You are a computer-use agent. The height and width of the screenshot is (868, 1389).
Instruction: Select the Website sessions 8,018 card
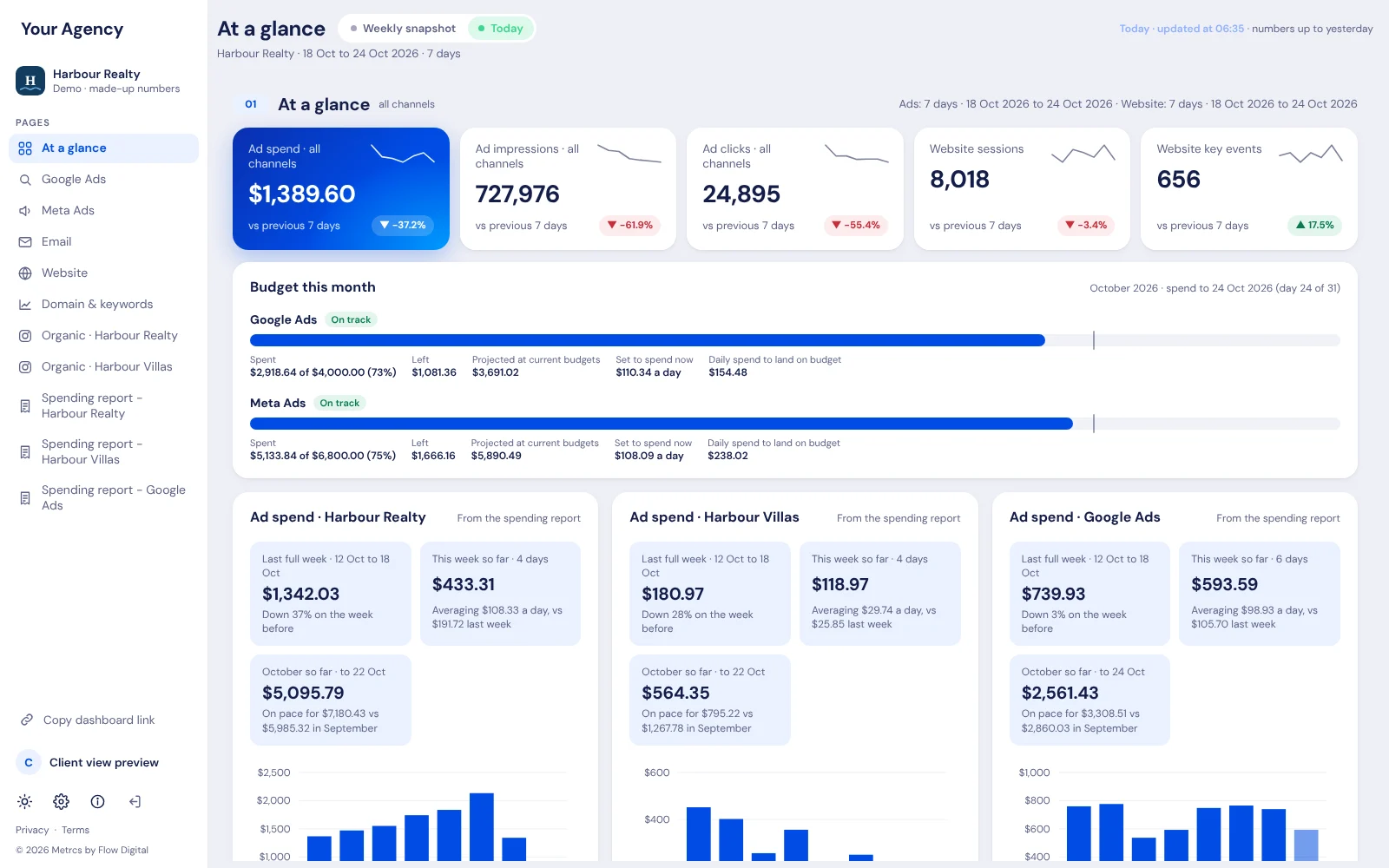(1022, 188)
